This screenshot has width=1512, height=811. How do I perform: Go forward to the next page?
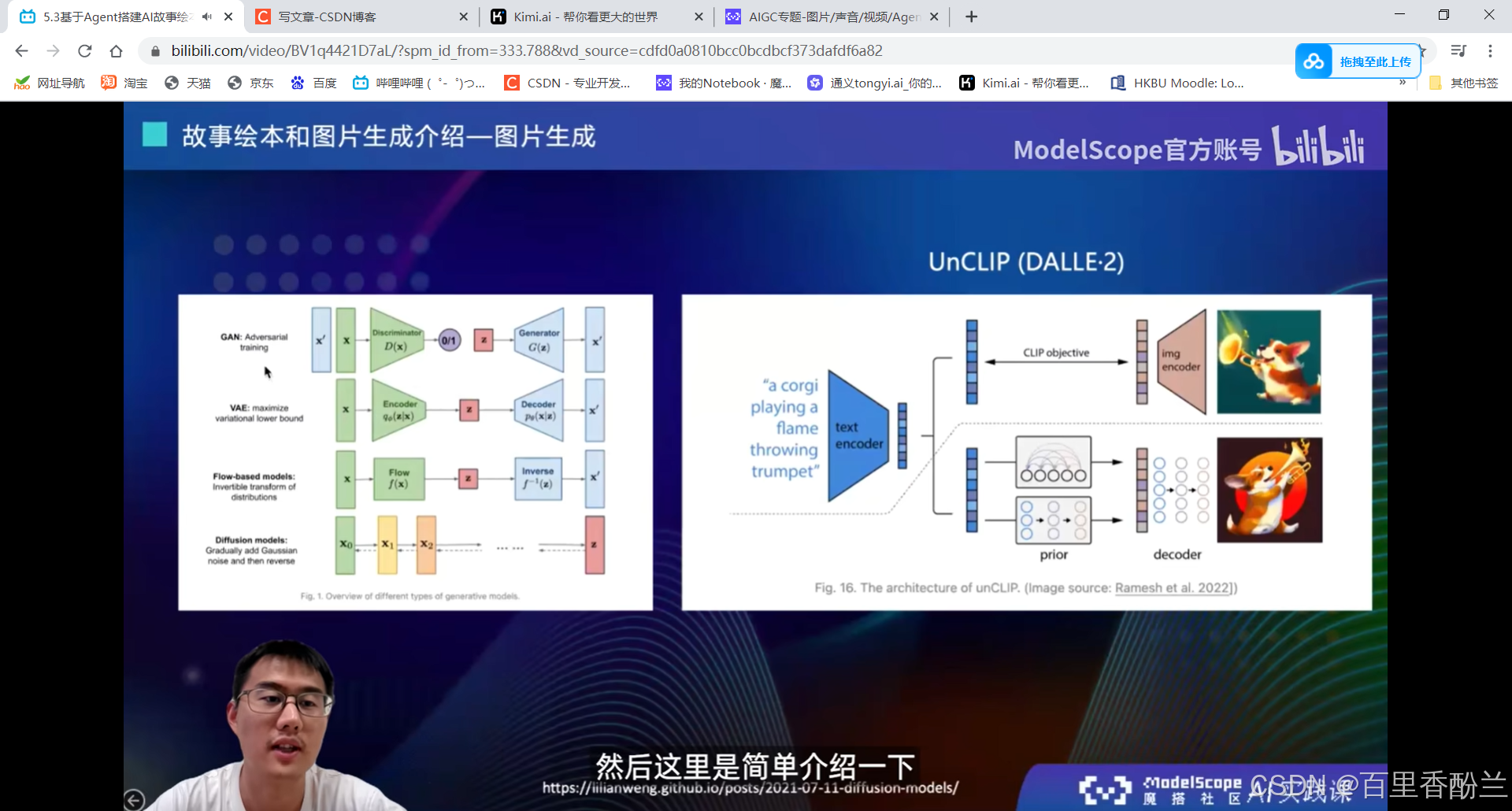click(53, 51)
